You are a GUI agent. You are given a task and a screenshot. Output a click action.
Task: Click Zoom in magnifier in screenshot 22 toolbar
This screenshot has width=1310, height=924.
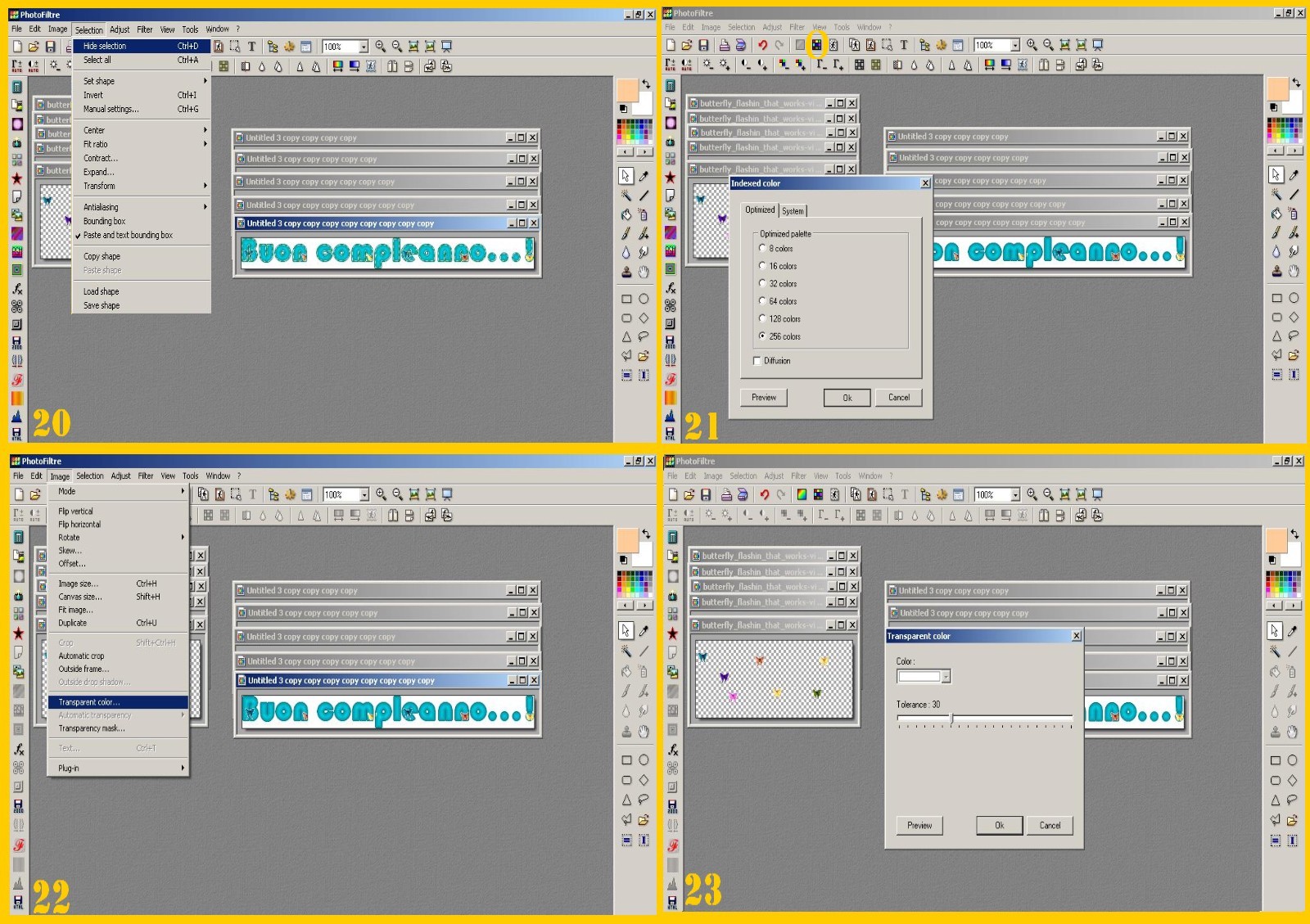click(x=381, y=494)
